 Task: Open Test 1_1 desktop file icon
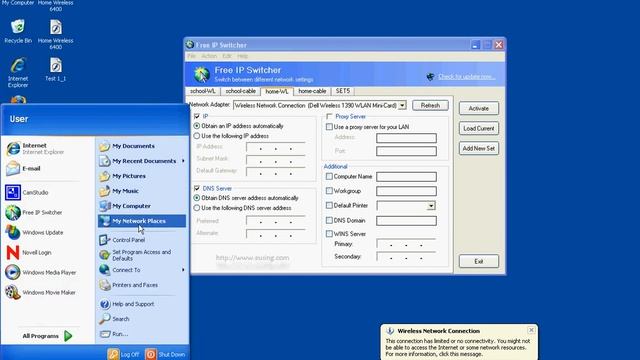coord(56,69)
